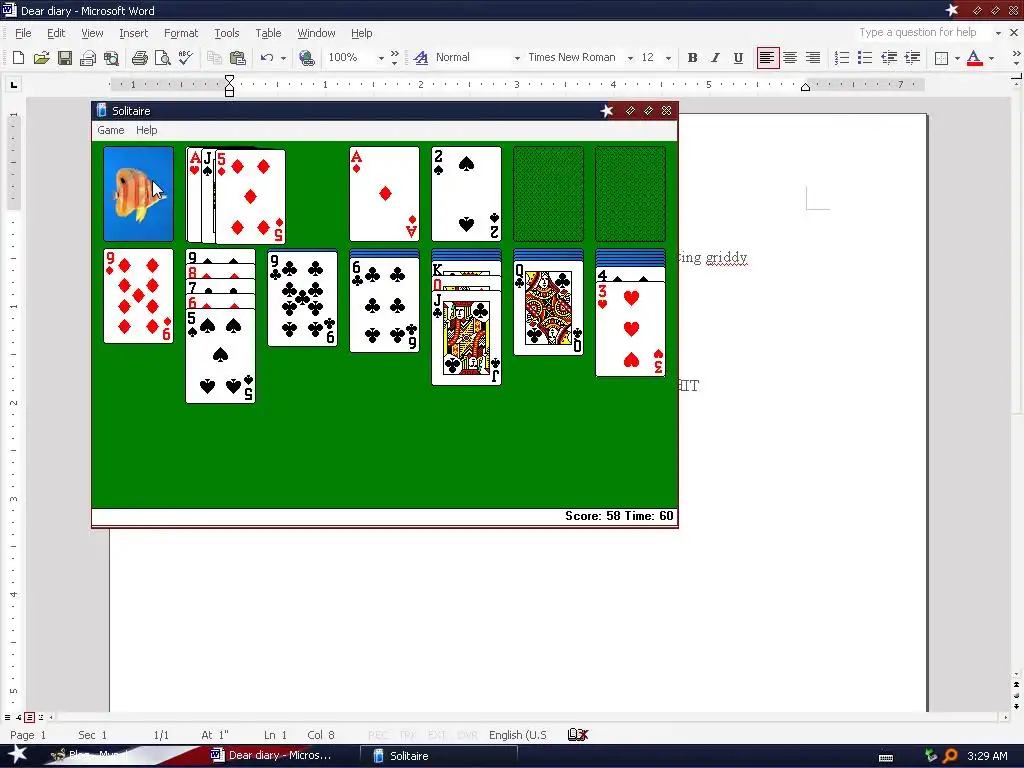Click the 3 of hearts tableau card
This screenshot has width=1024, height=768.
(x=631, y=329)
